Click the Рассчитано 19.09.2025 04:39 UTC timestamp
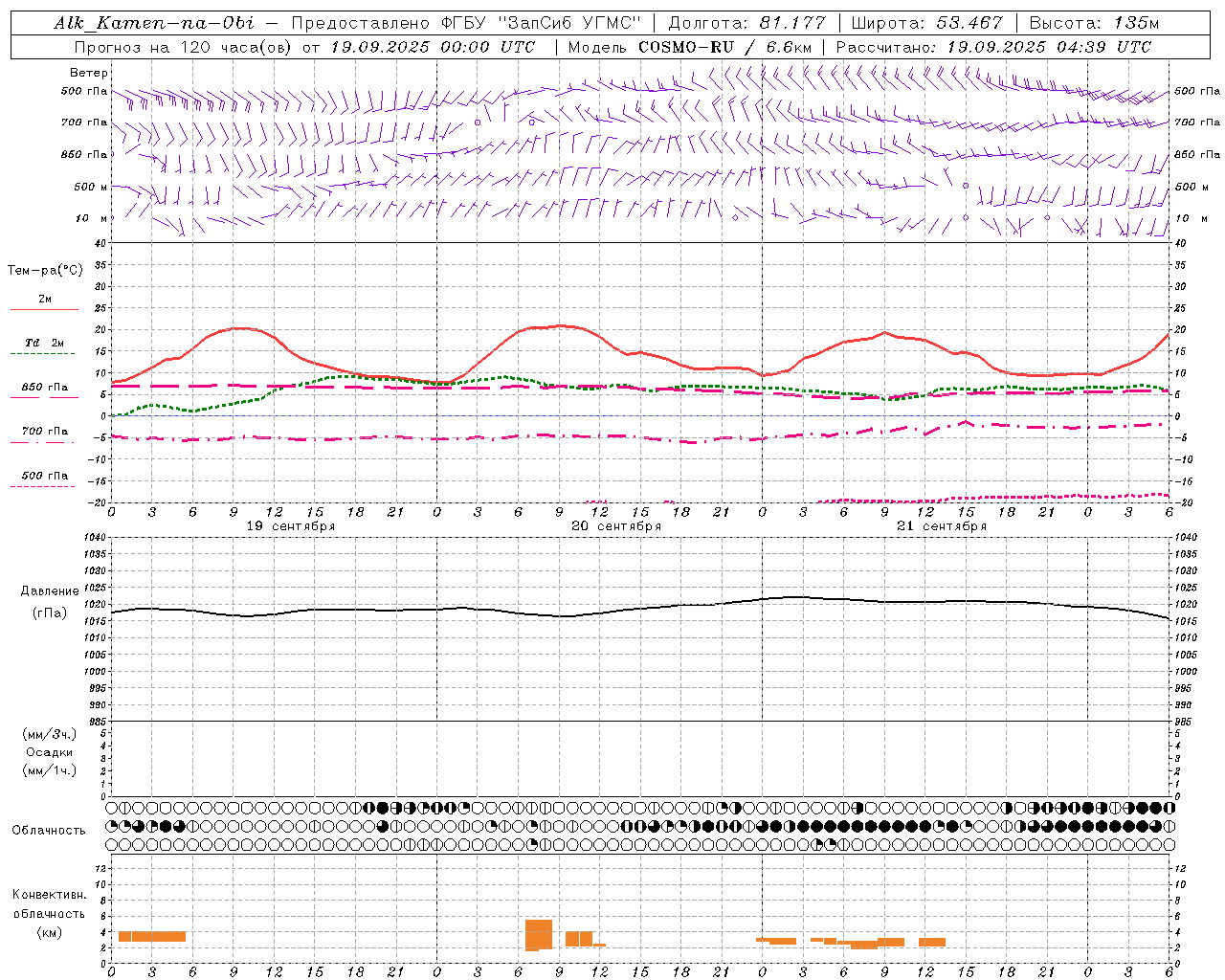The height and width of the screenshot is (980, 1225). pos(993,47)
